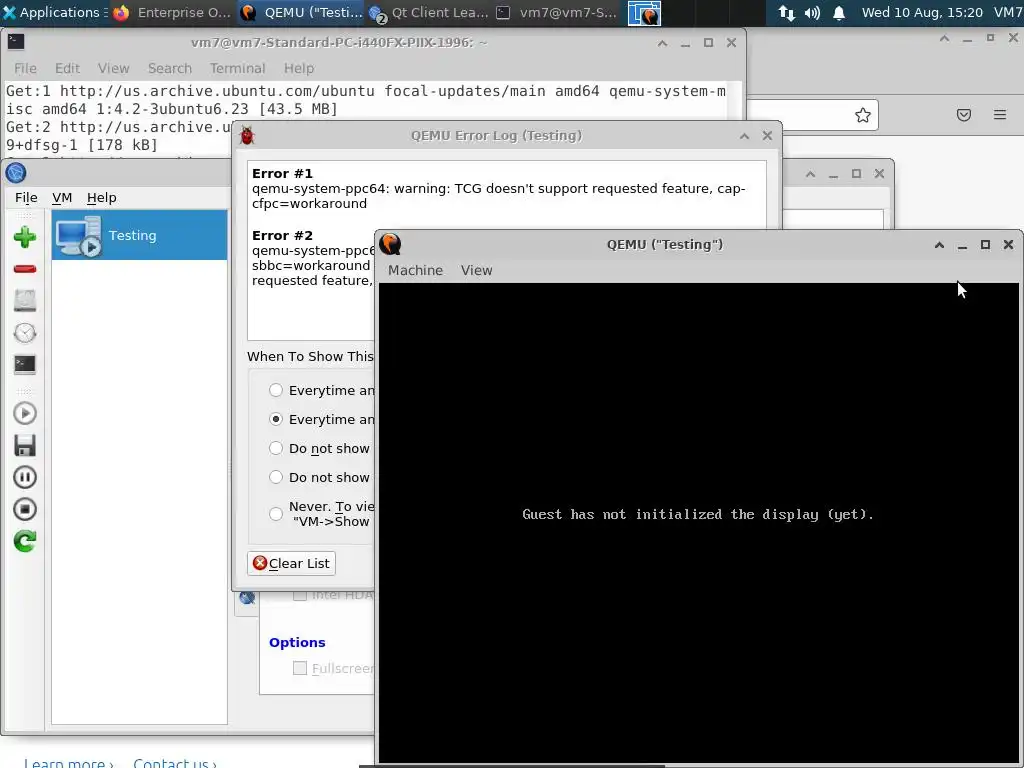Viewport: 1024px width, 768px height.
Task: Open the AQEMU Help menu
Action: coord(101,198)
